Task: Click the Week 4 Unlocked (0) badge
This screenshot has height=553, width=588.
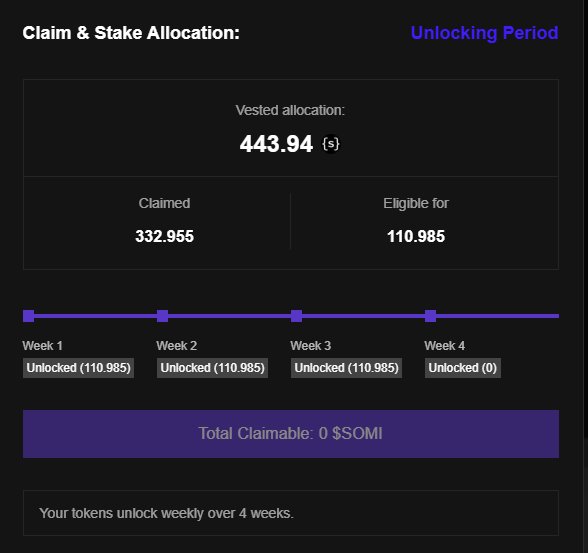Action: (x=462, y=368)
